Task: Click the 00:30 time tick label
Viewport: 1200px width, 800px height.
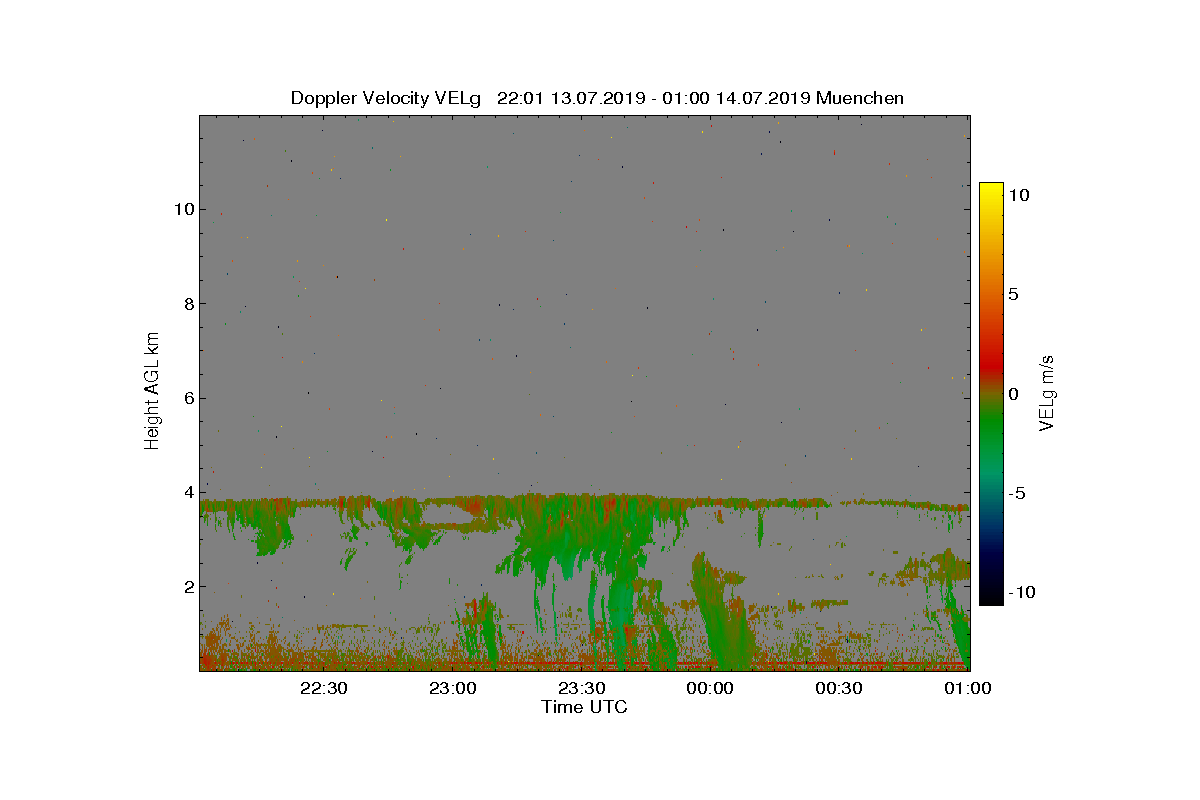Action: (840, 688)
